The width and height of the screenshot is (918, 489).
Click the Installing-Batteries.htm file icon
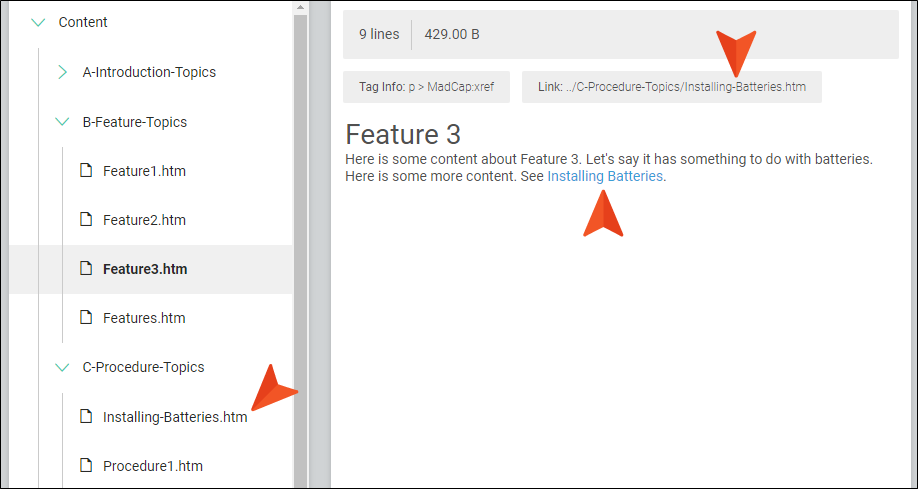[x=86, y=417]
